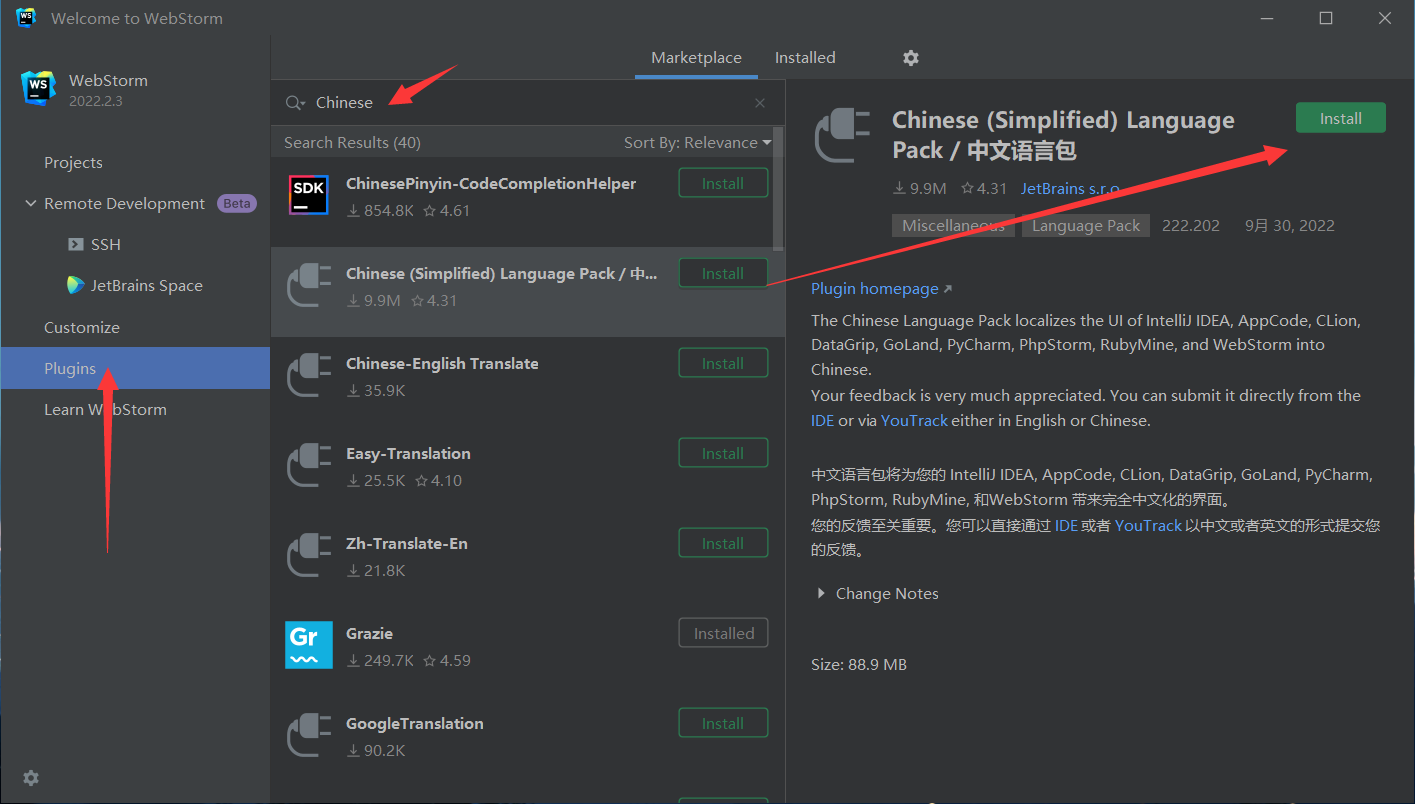This screenshot has height=804, width=1415.
Task: Install ChinesePinyin-CodeCompletionHelper plugin
Action: [x=723, y=183]
